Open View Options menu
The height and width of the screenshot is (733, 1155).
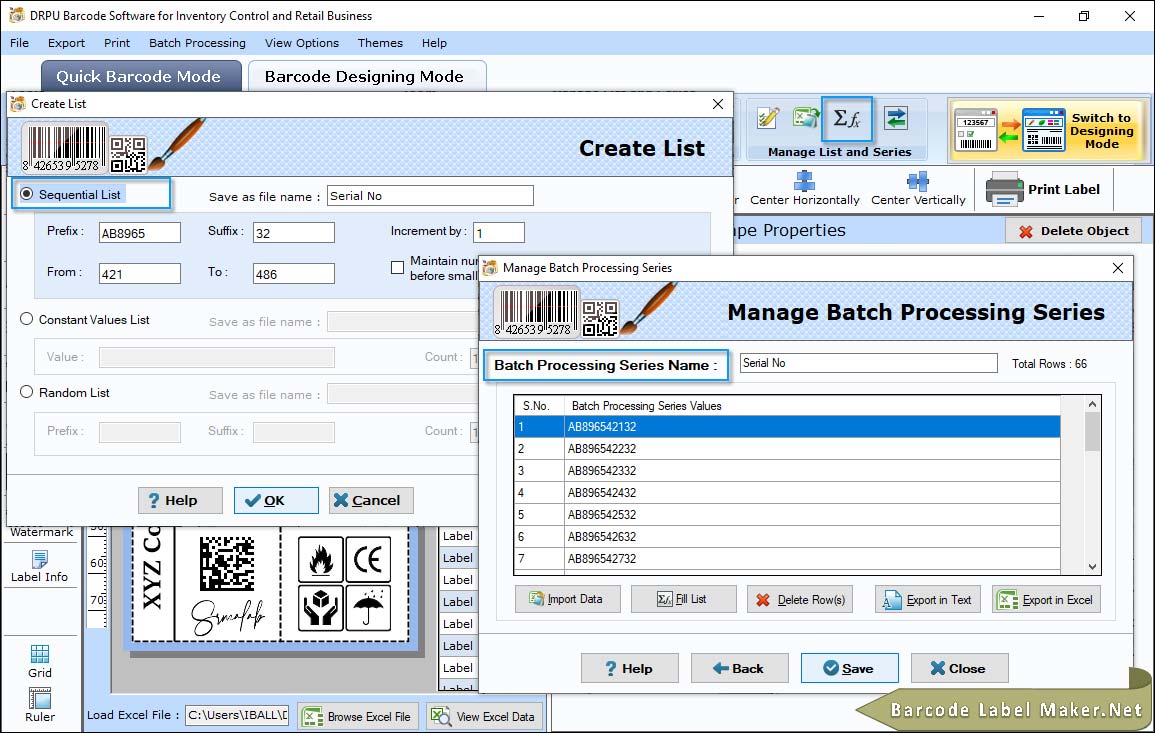coord(302,43)
